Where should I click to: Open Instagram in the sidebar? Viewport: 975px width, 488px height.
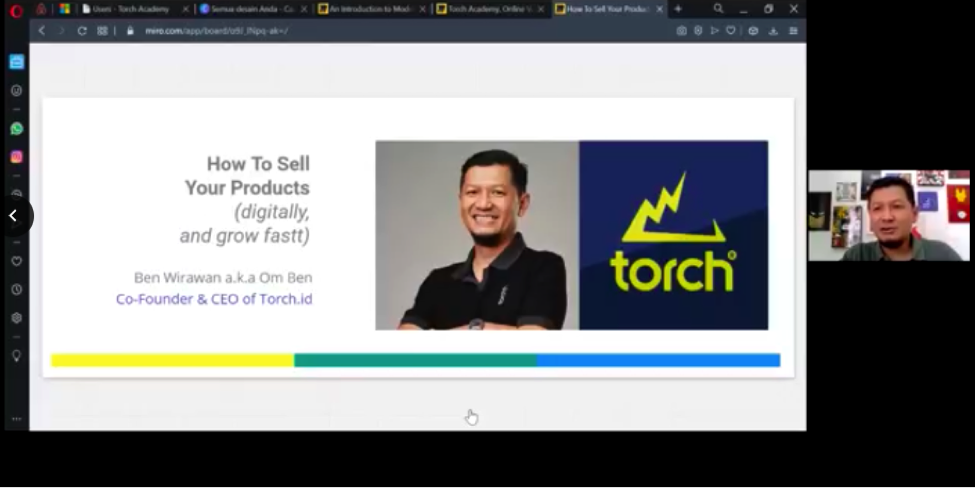[17, 157]
